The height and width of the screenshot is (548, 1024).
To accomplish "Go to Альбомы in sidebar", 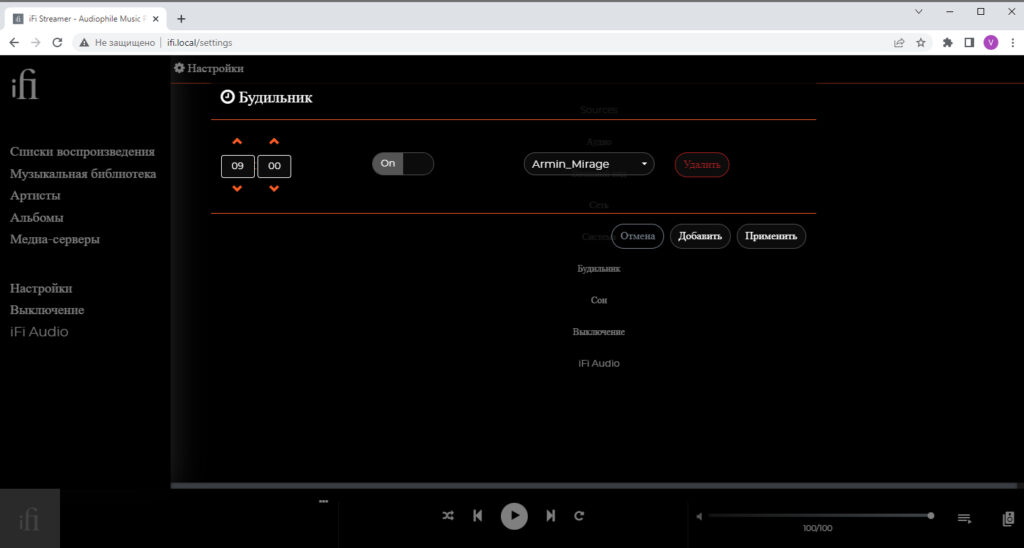I will point(37,218).
